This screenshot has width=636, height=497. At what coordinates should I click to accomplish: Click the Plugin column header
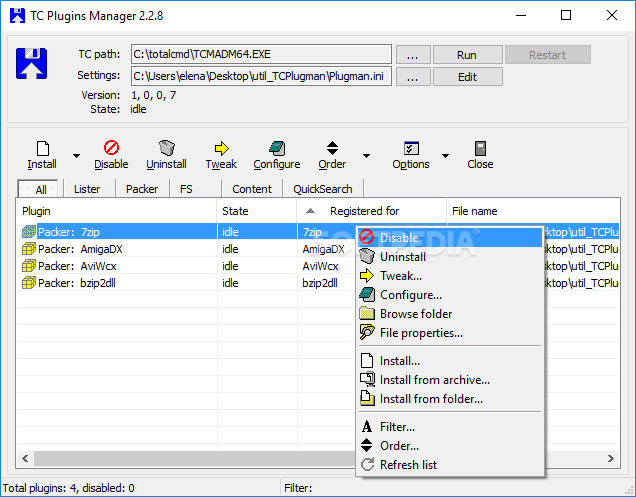(x=117, y=211)
